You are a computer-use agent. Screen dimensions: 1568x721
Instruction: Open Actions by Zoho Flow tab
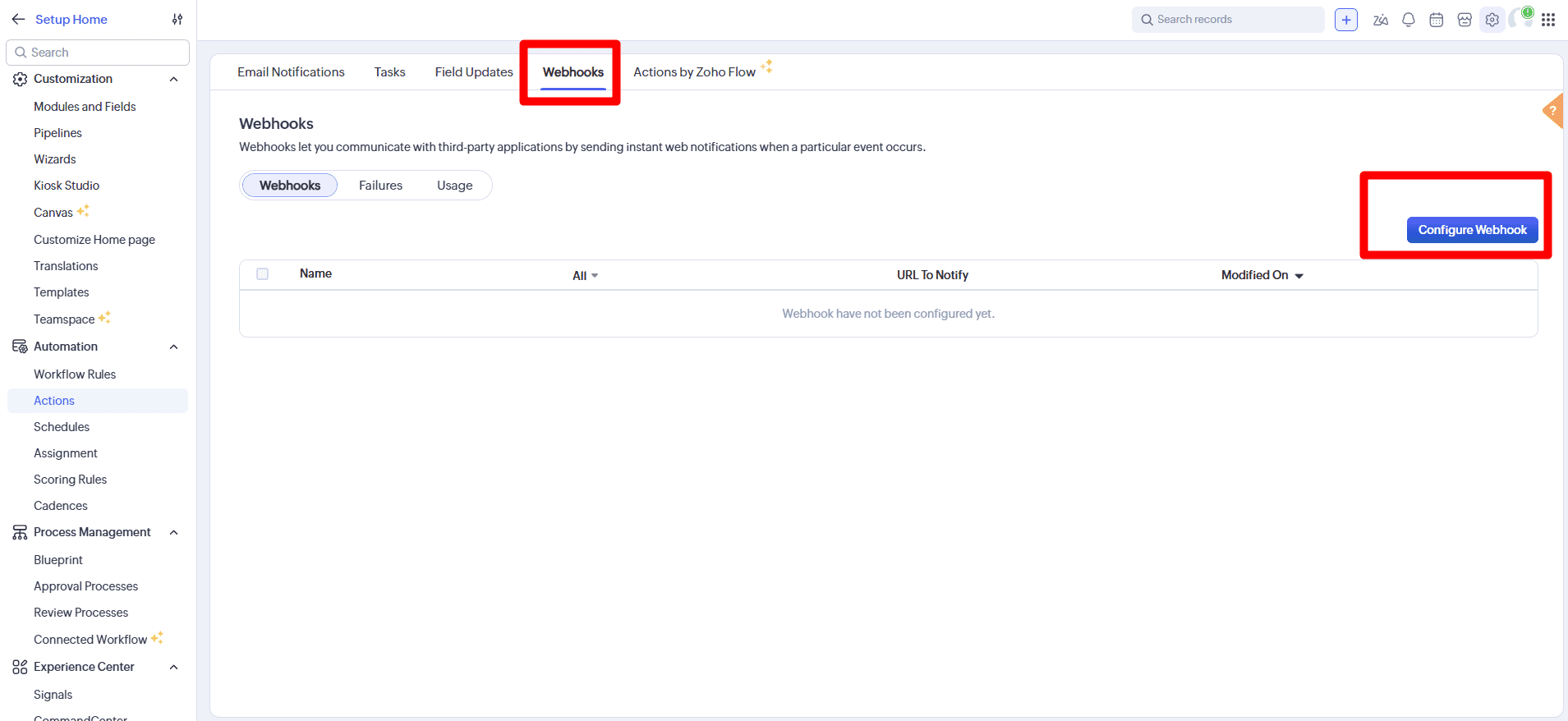pyautogui.click(x=694, y=72)
